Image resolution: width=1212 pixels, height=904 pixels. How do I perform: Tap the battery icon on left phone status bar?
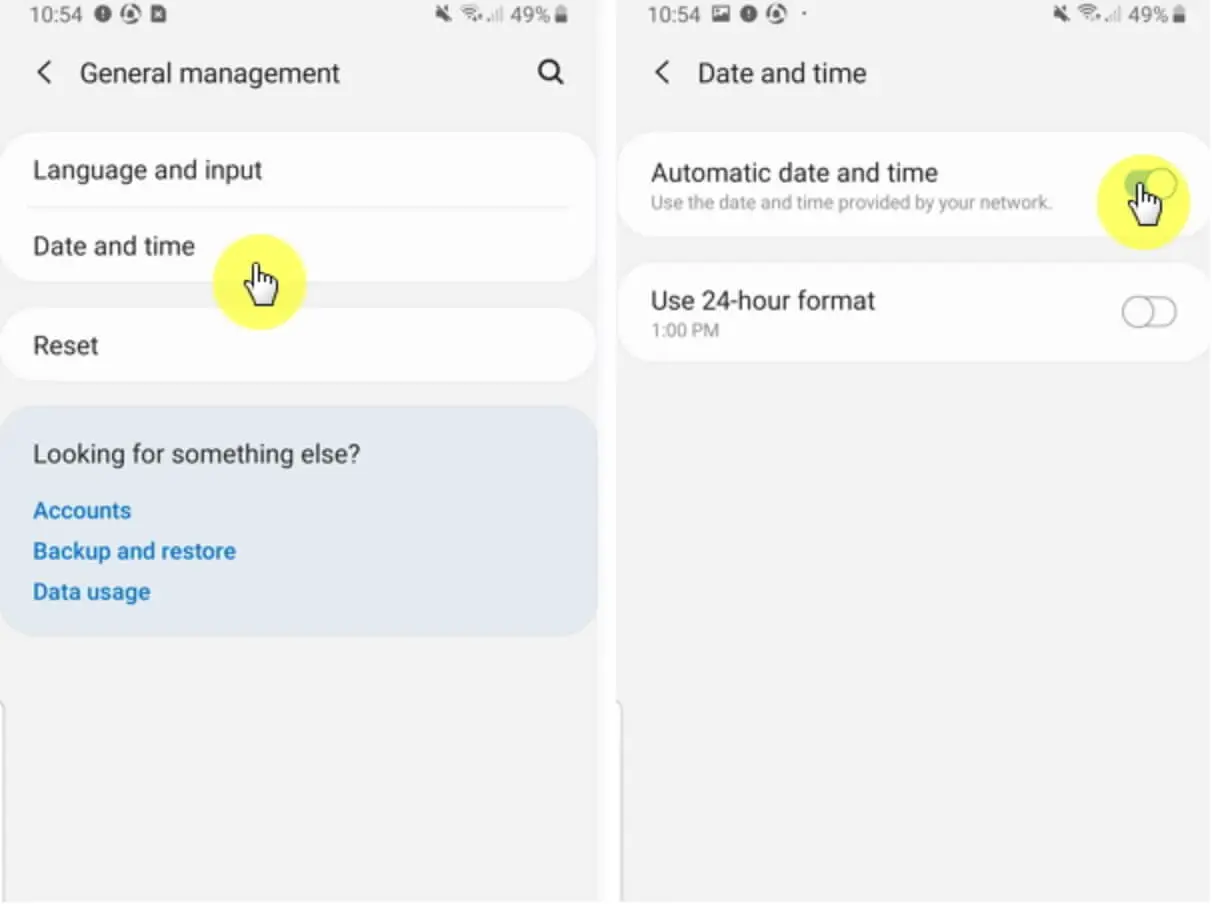click(562, 15)
